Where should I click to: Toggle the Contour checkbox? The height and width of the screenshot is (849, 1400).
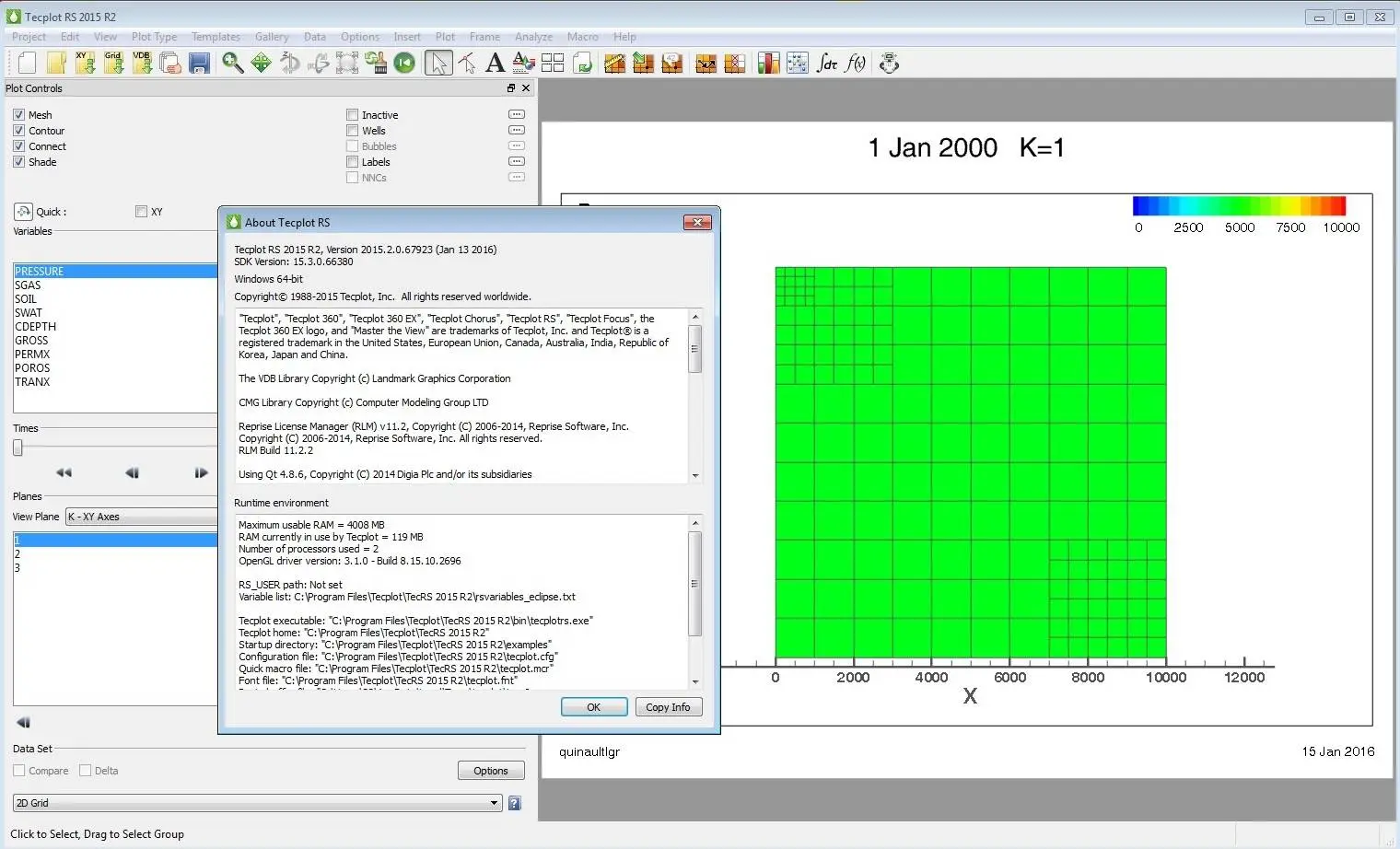point(18,131)
